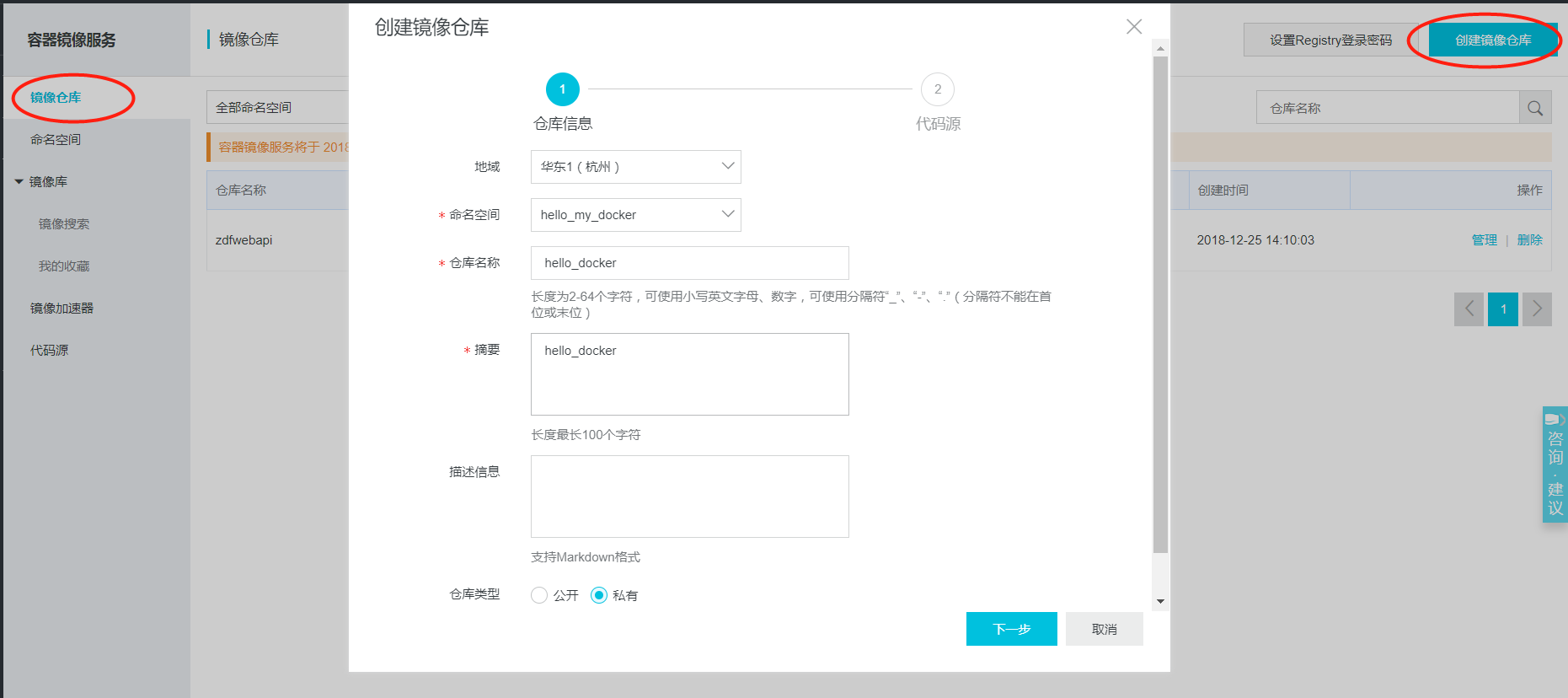Click the dialog scrollbar down arrow
Image resolution: width=1568 pixels, height=698 pixels.
(x=1160, y=602)
